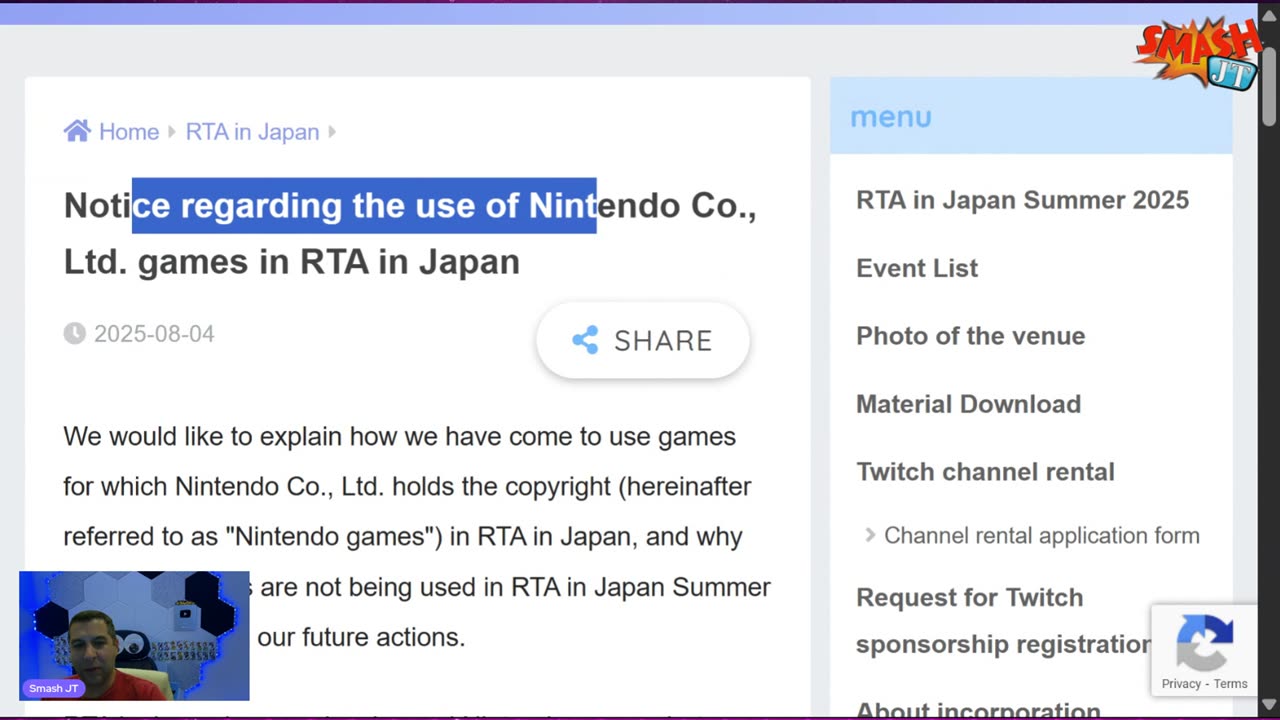Click the Smash JT logo
The height and width of the screenshot is (720, 1280).
(1197, 53)
